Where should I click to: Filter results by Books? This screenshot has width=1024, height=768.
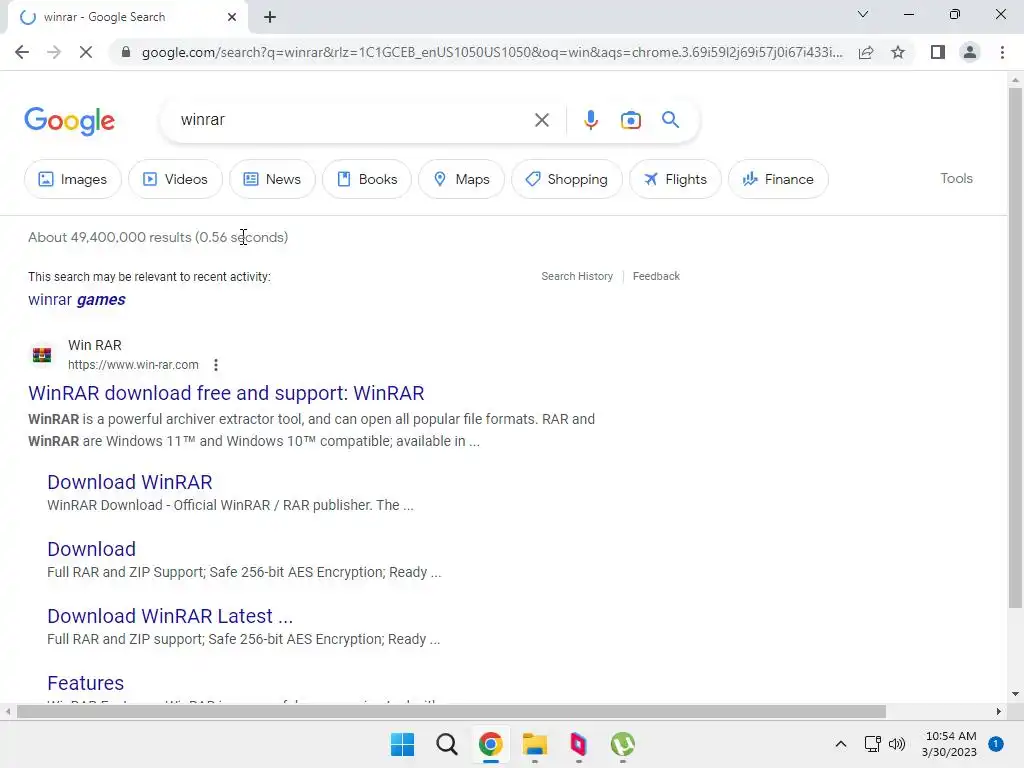coord(367,179)
